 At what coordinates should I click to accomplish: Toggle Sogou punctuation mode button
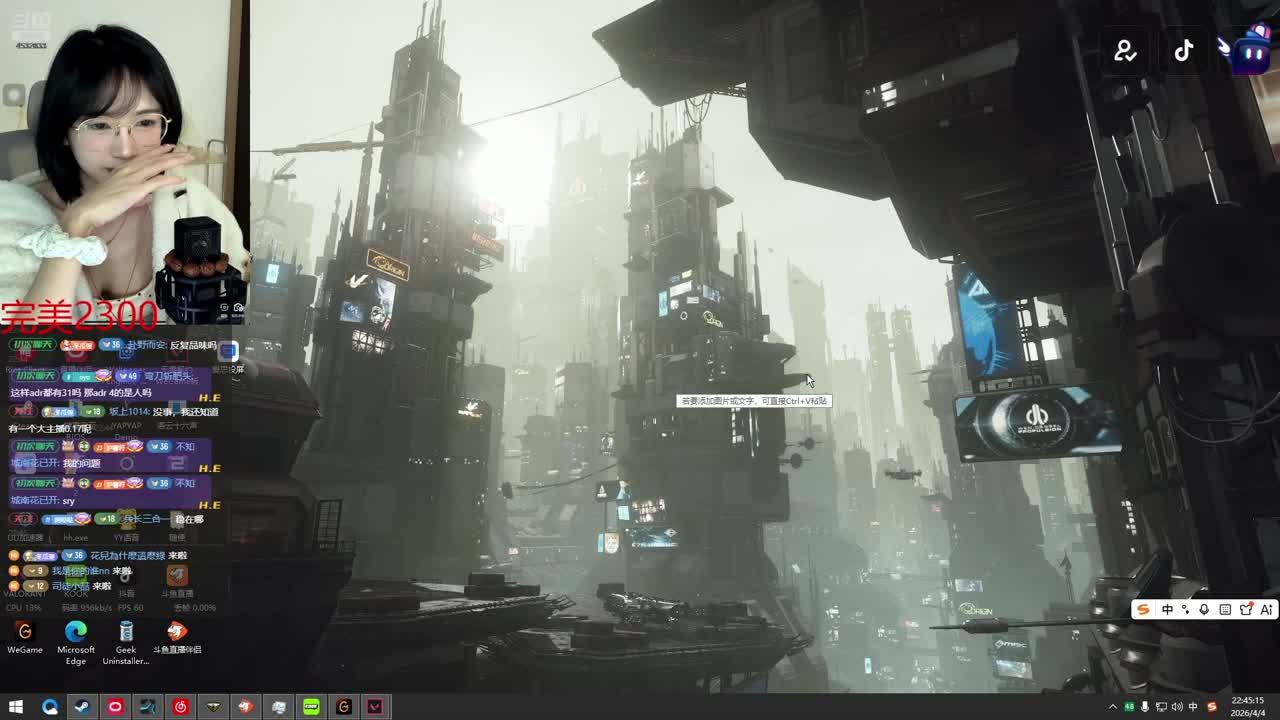[1186, 610]
